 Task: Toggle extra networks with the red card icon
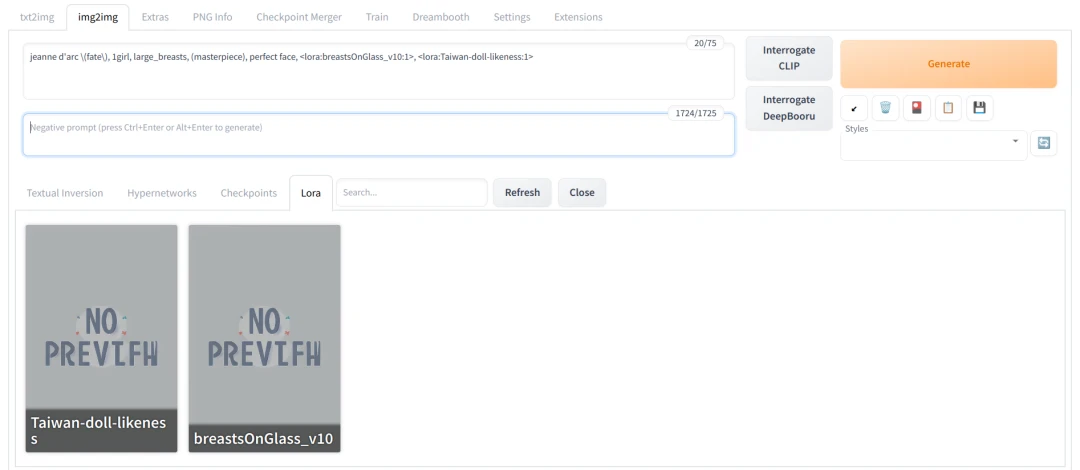(916, 108)
